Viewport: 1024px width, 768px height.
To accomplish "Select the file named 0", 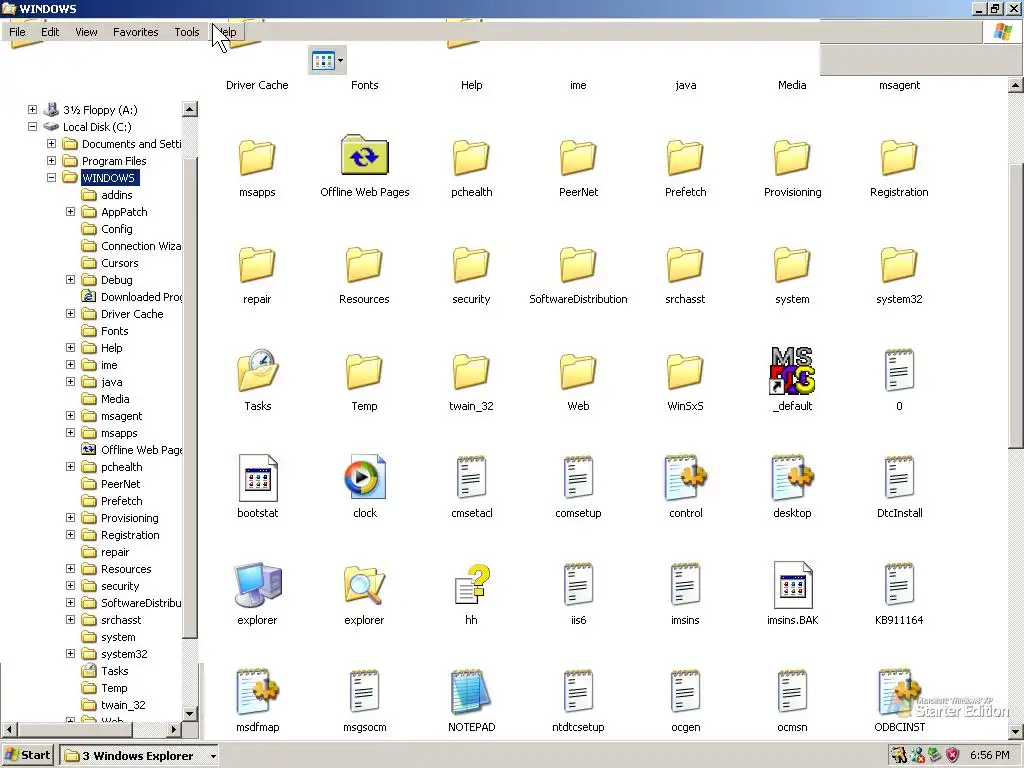I will click(x=899, y=370).
